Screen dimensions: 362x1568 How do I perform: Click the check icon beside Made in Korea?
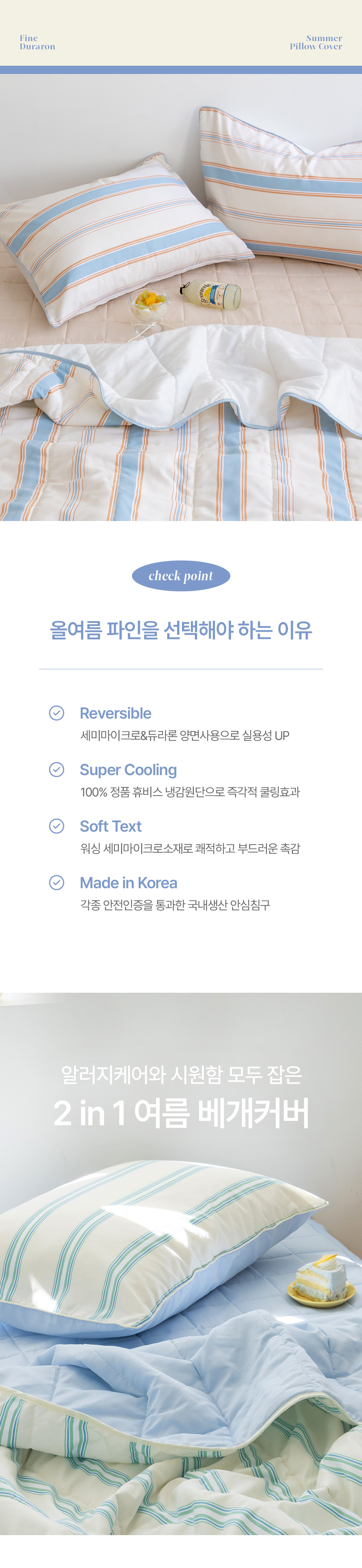coord(57,883)
